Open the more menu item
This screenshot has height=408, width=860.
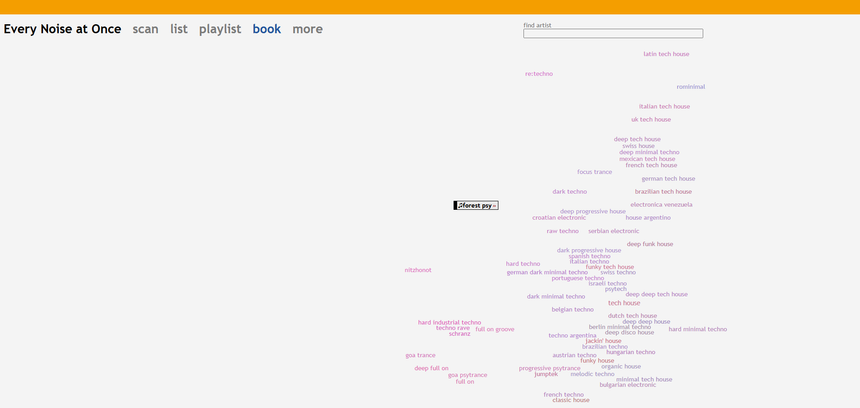click(307, 29)
